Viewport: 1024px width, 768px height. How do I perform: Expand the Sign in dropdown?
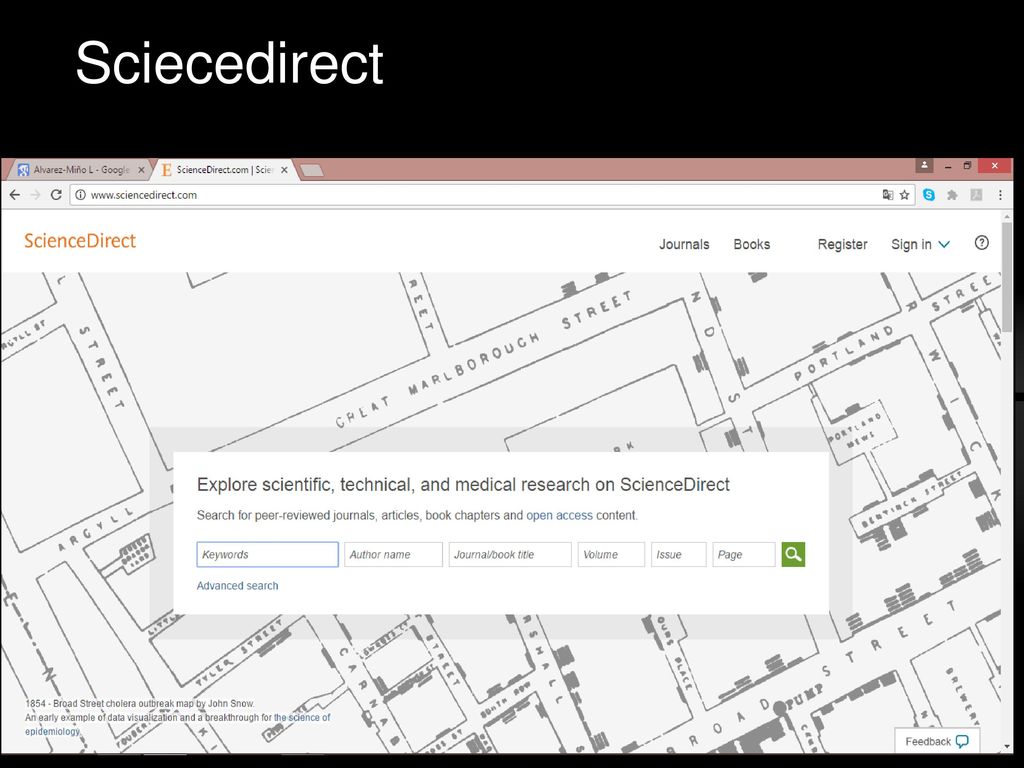point(920,244)
